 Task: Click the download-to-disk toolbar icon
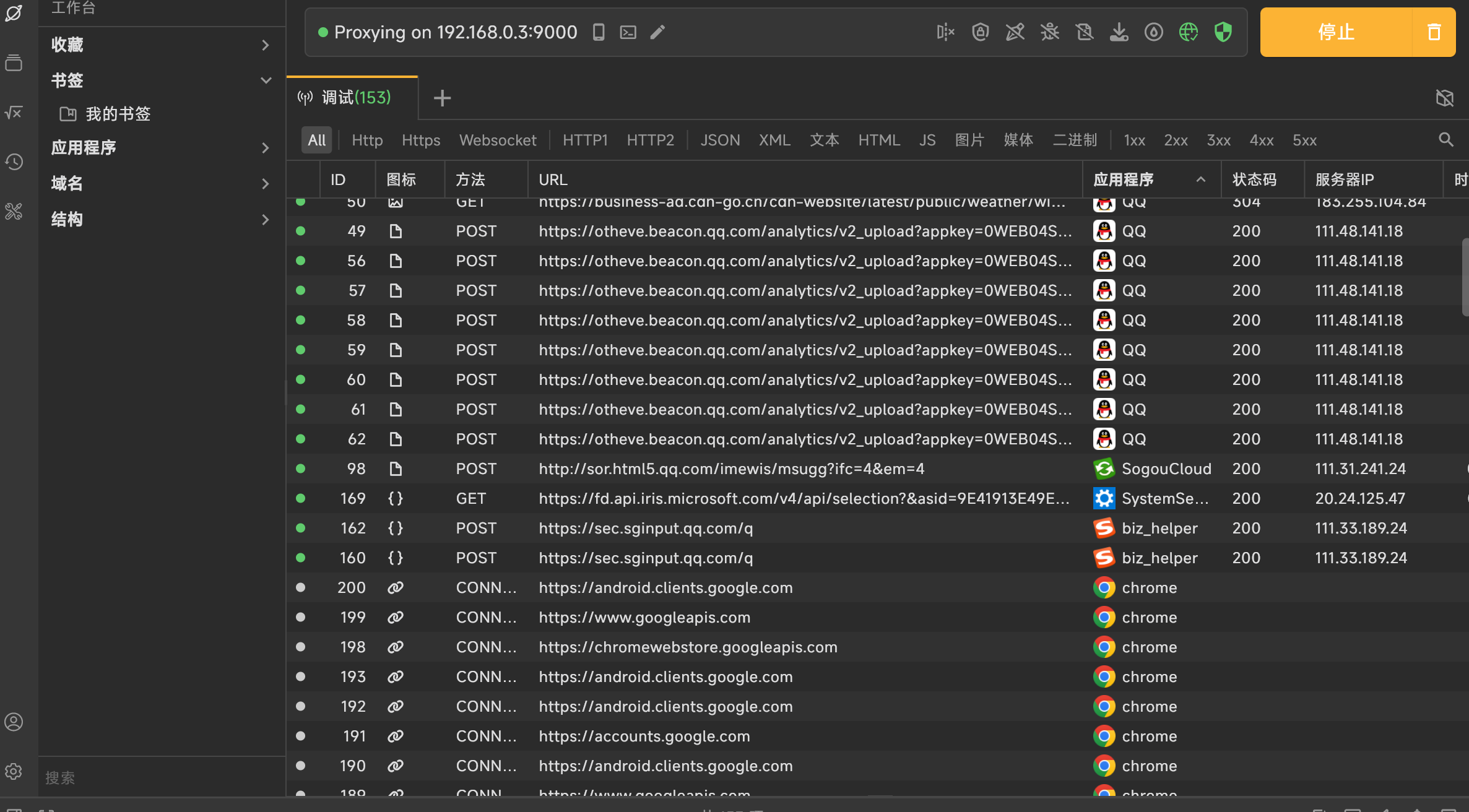tap(1119, 32)
